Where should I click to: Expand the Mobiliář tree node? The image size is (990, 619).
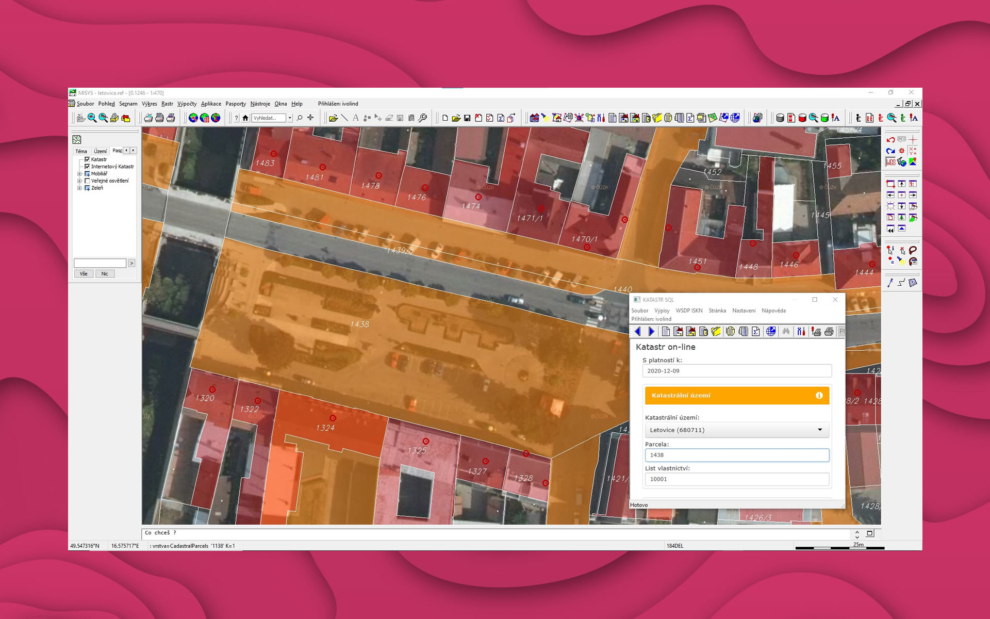coord(80,173)
